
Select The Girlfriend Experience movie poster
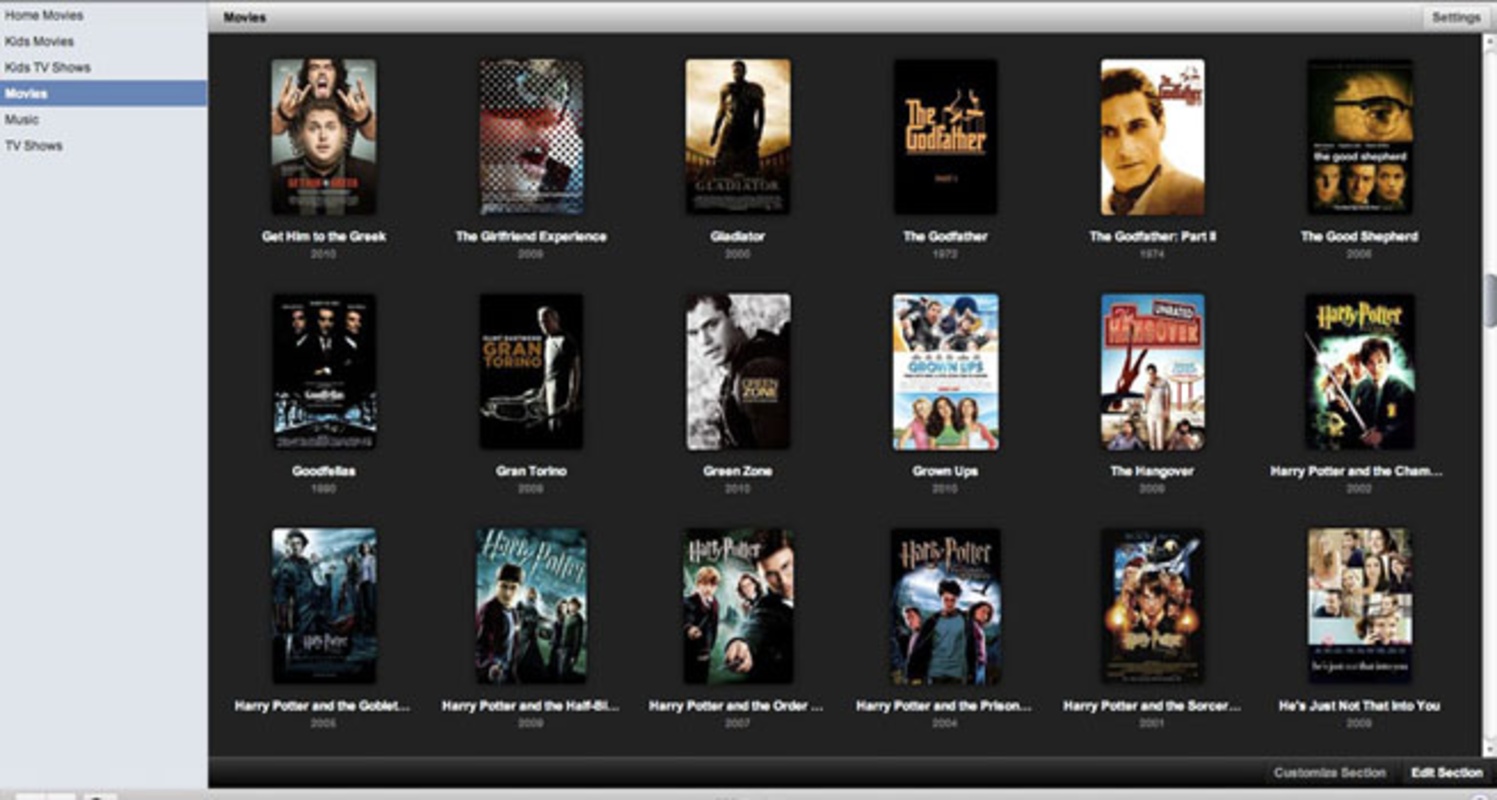[x=531, y=136]
